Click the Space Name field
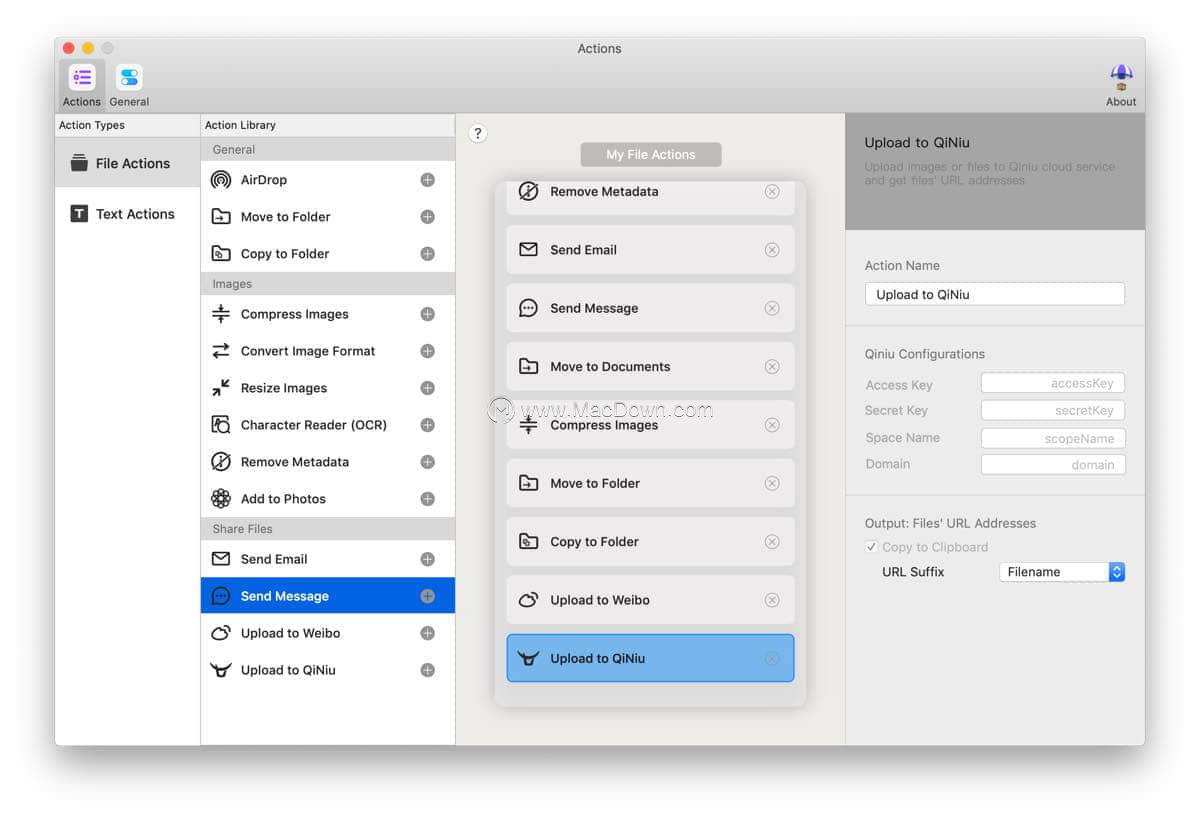Image resolution: width=1200 pixels, height=818 pixels. pos(1053,438)
